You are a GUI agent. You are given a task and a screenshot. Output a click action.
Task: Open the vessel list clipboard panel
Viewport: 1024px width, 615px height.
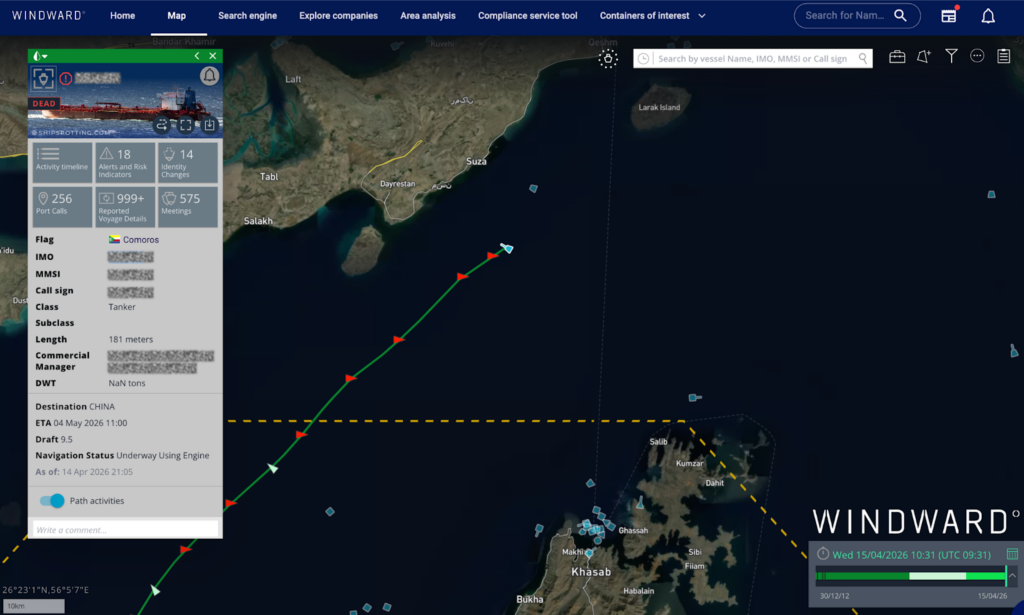point(1003,57)
